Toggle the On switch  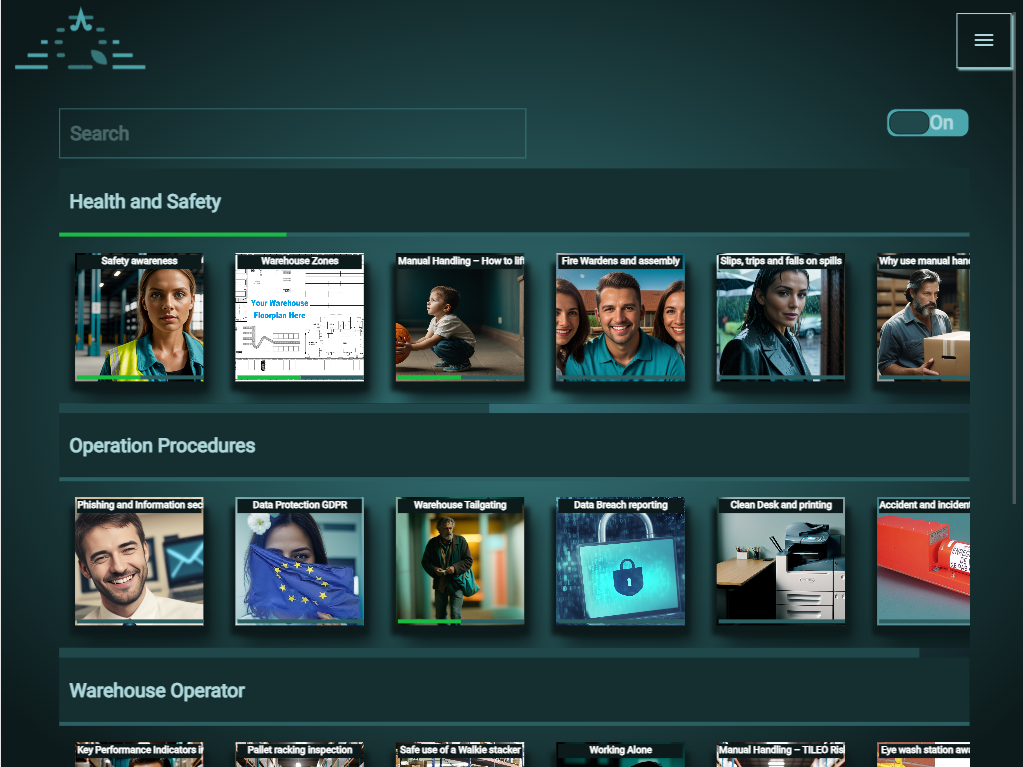click(927, 123)
